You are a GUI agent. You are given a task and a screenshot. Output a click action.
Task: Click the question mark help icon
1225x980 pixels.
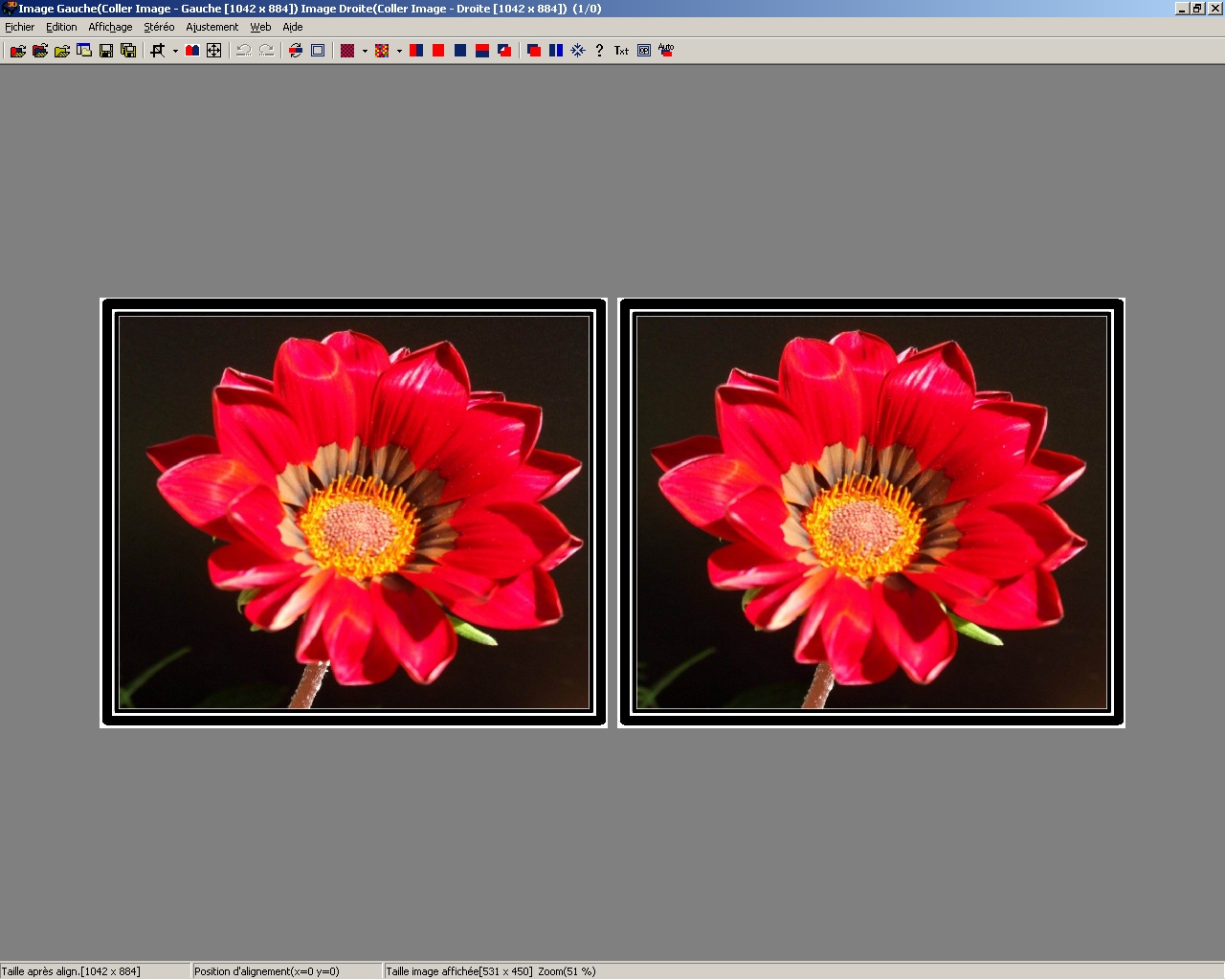pyautogui.click(x=599, y=51)
